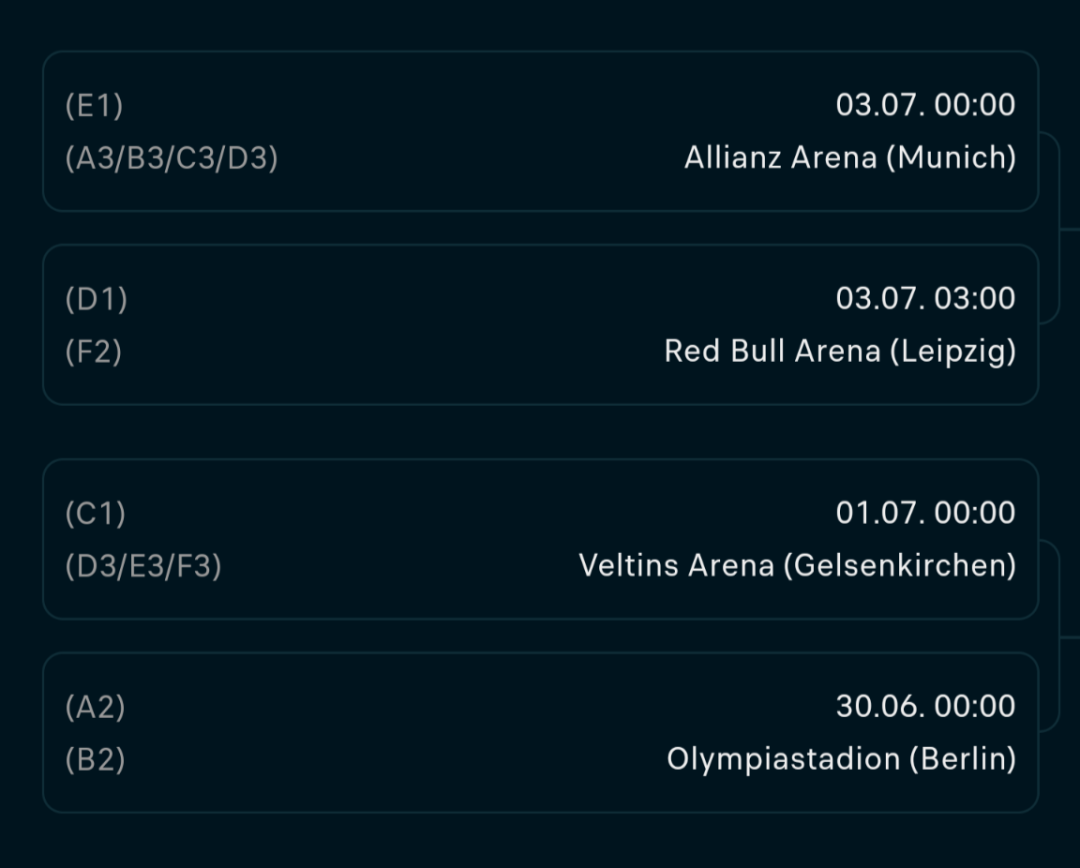Click the 30.06. 00:00 match time
The height and width of the screenshot is (868, 1080).
point(926,706)
